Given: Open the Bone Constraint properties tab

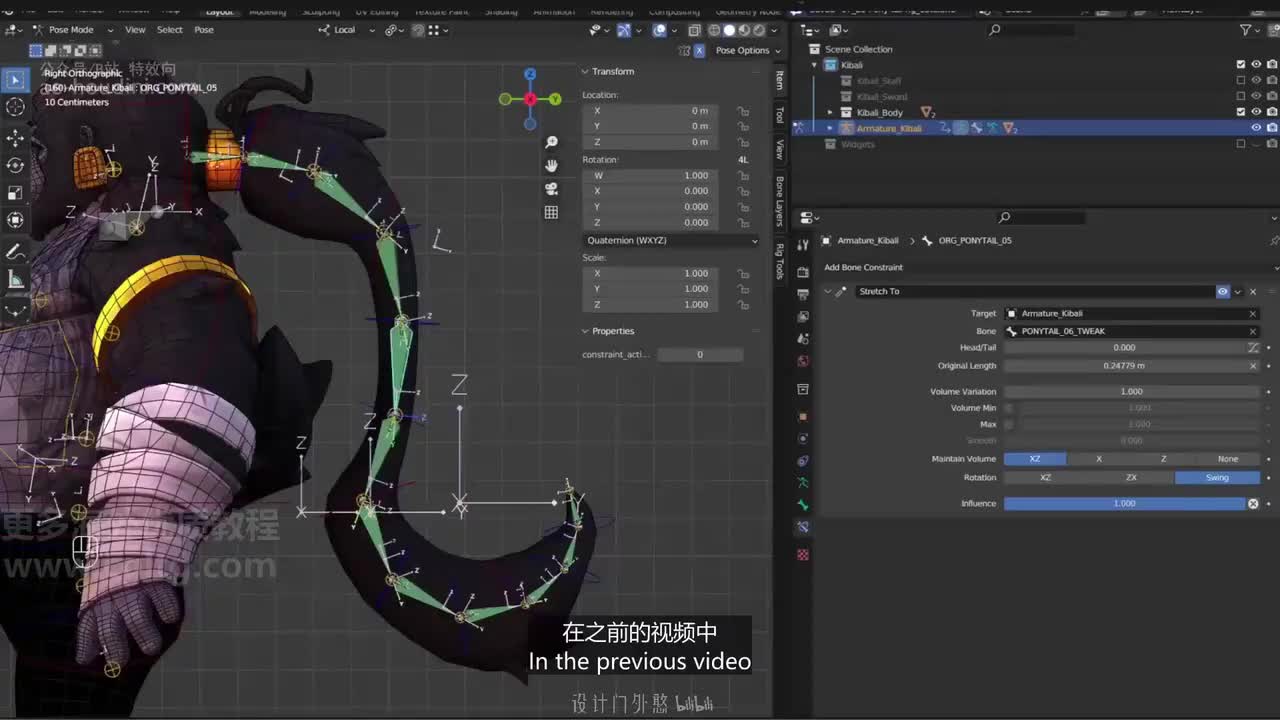Looking at the screenshot, I should (x=803, y=527).
